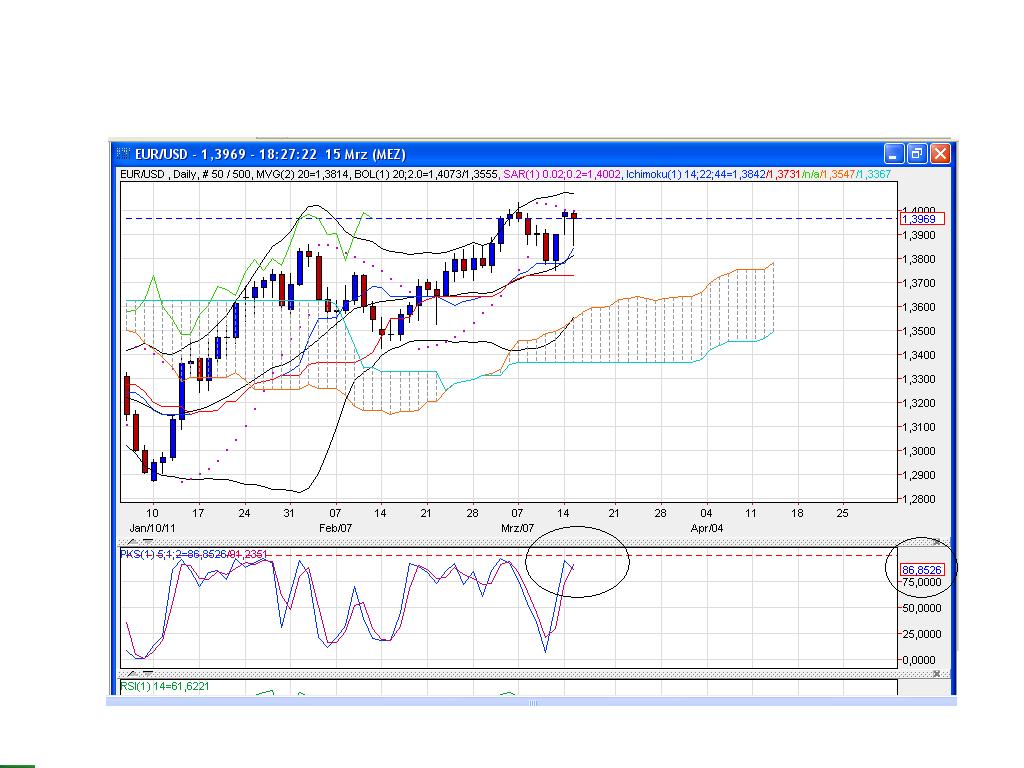This screenshot has height=768, width=1024.
Task: Click the circled value scale on right edge
Action: [x=922, y=567]
